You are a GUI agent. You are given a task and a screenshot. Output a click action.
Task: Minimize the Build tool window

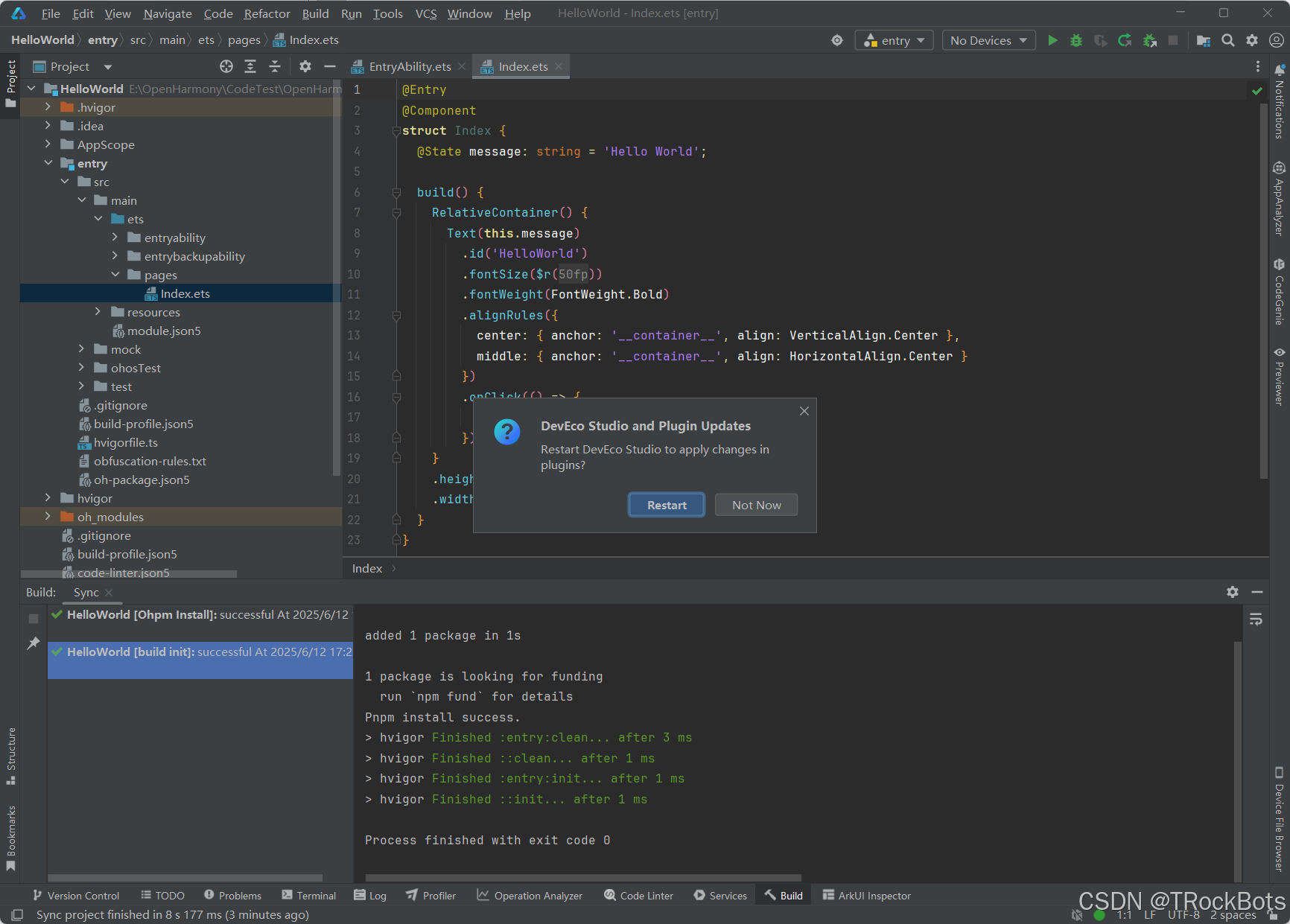coord(1257,592)
